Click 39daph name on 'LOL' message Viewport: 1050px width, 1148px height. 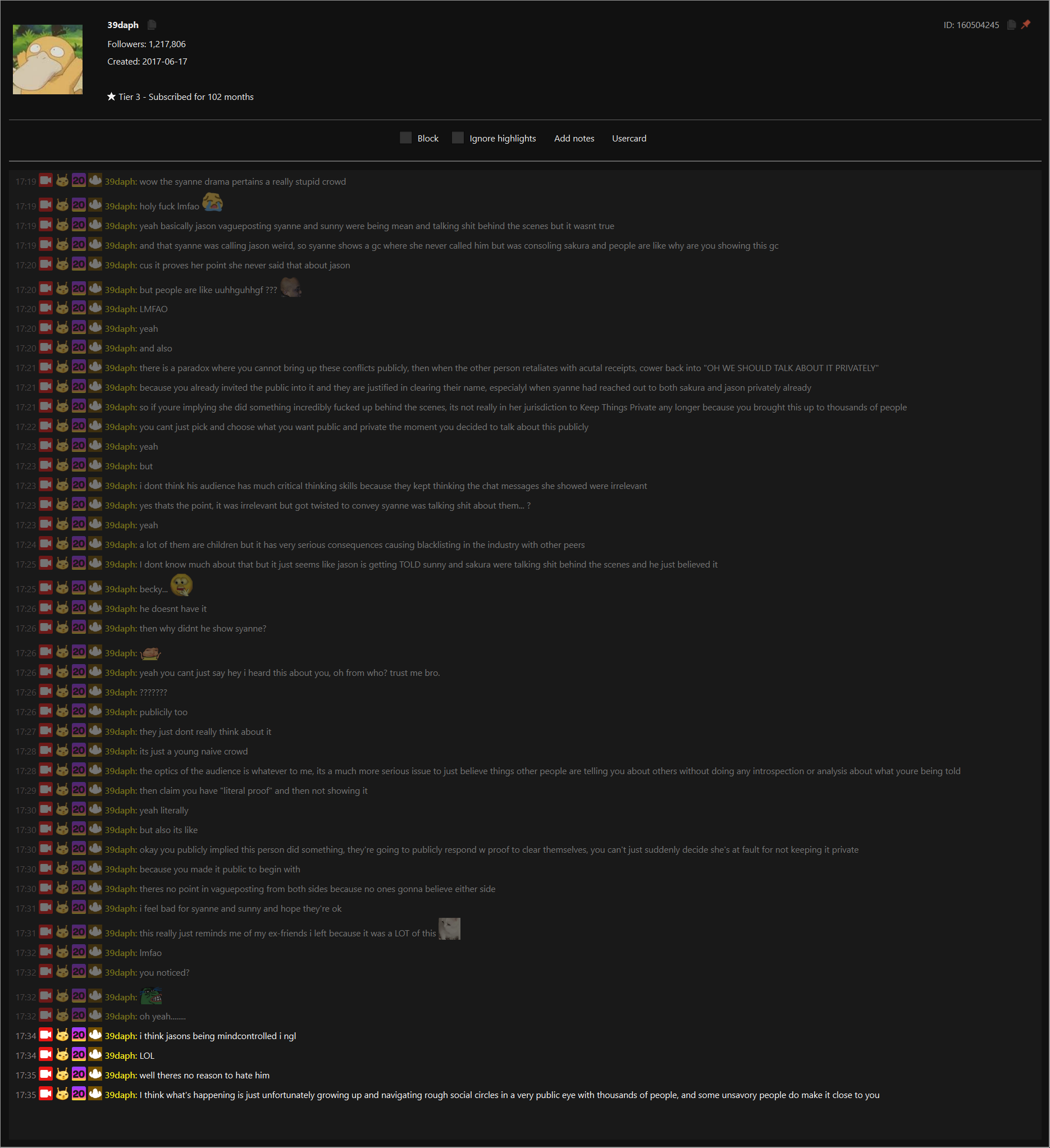pyautogui.click(x=121, y=1056)
